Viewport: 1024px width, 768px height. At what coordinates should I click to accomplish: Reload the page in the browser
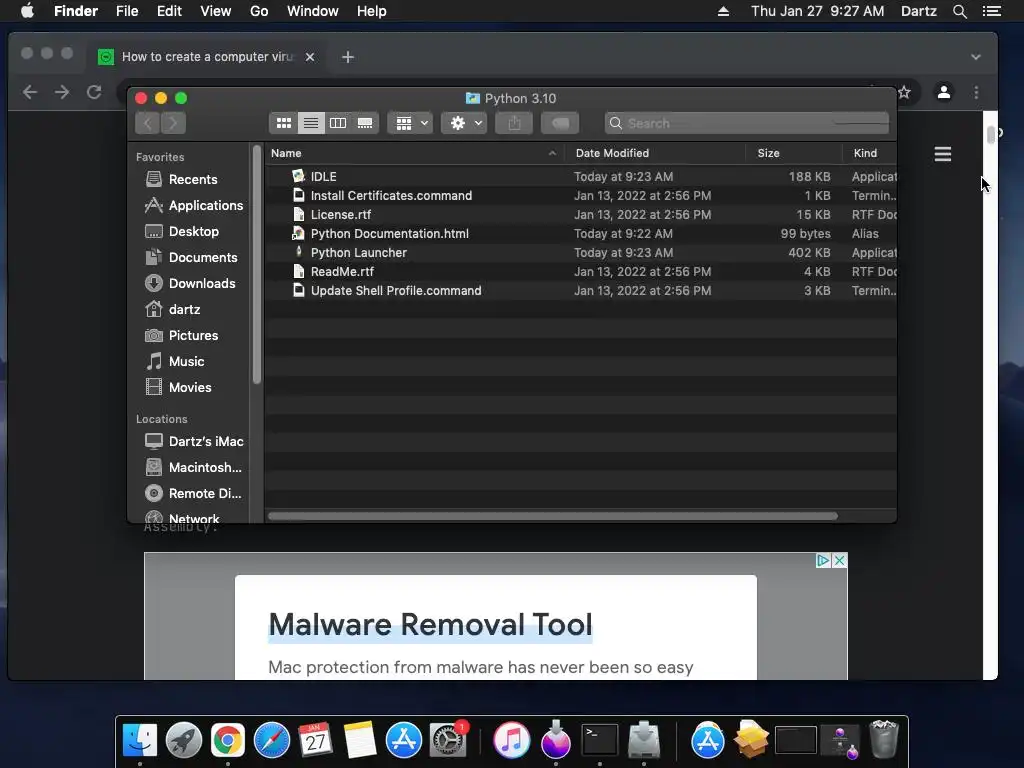94,92
